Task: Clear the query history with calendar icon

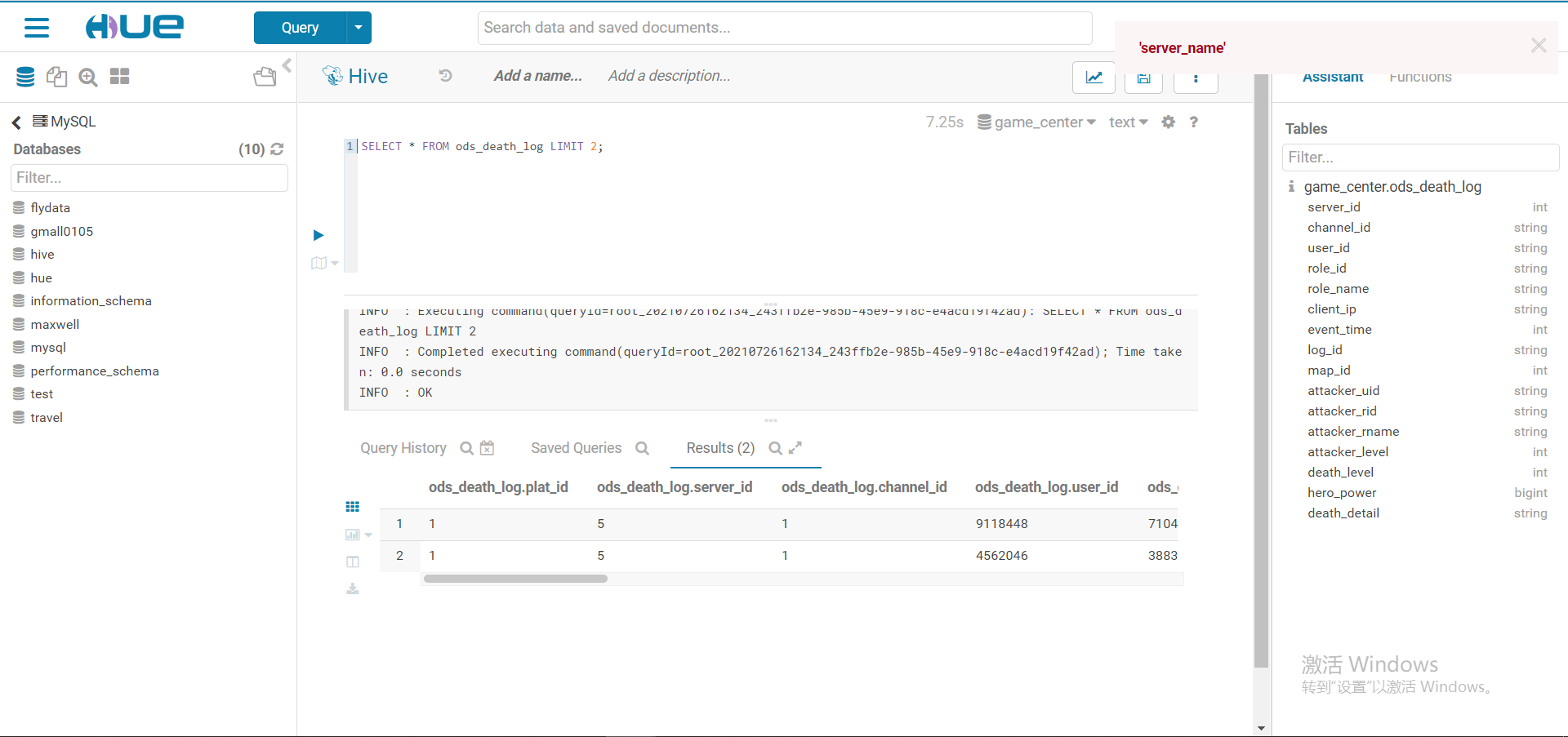Action: tap(488, 447)
